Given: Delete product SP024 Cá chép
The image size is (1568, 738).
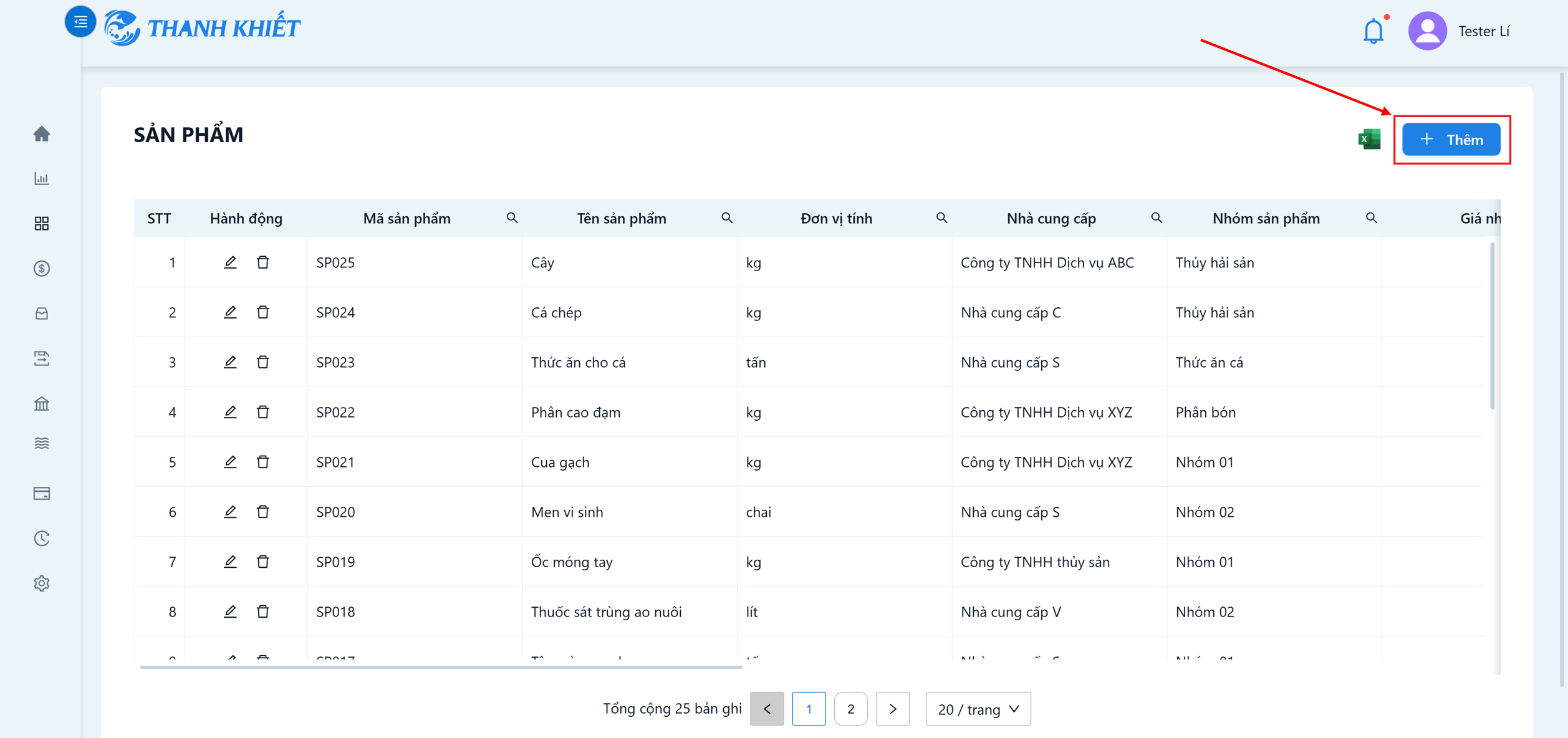Looking at the screenshot, I should tap(263, 312).
